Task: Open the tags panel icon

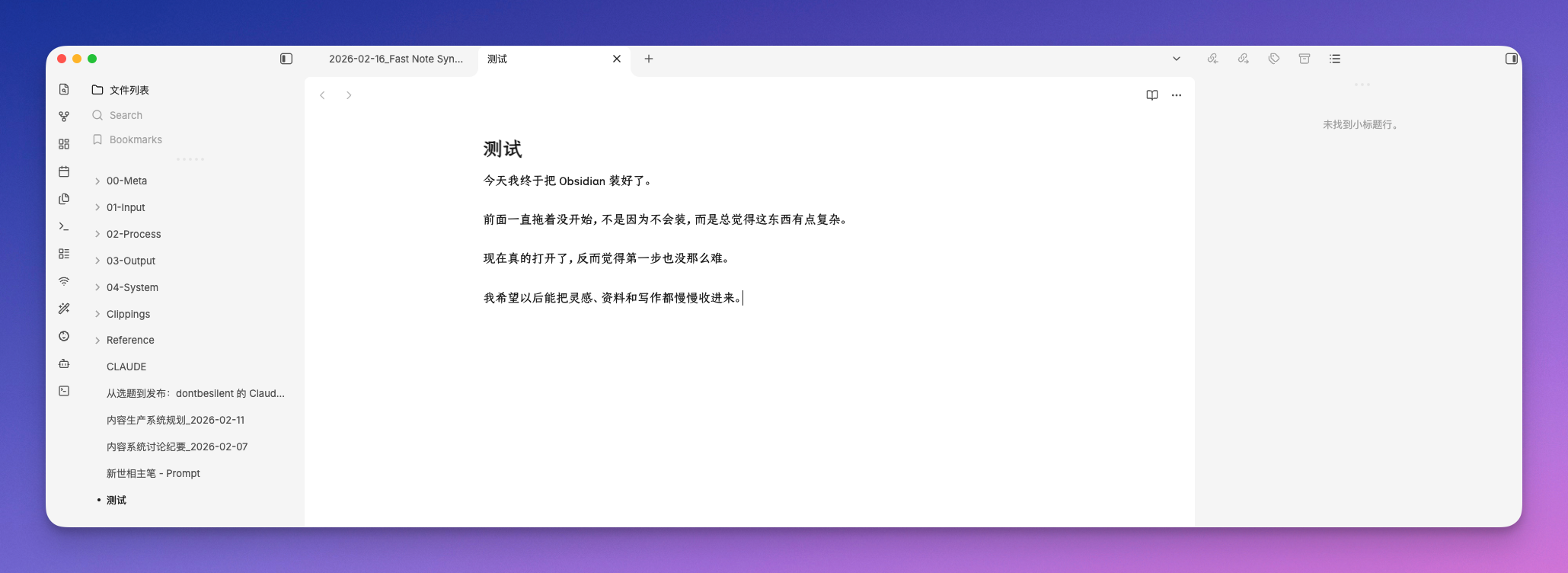Action: (x=1274, y=59)
